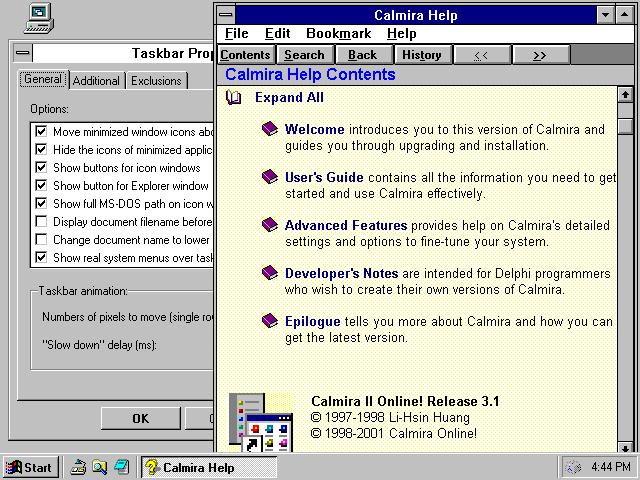640x480 pixels.
Task: Open the Taskbar Properties system menu box
Action: pos(23,53)
